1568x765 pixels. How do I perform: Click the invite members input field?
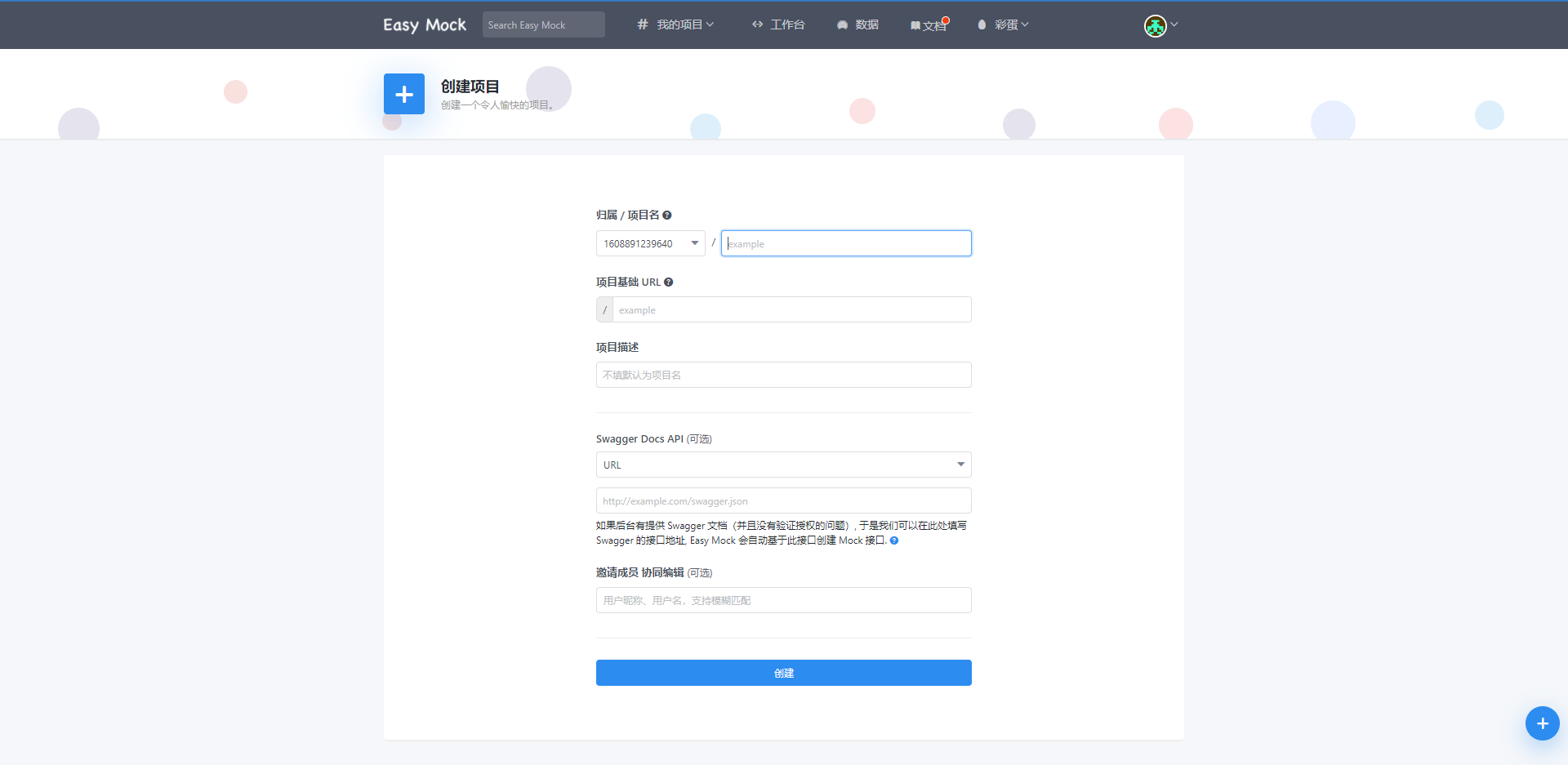[784, 600]
